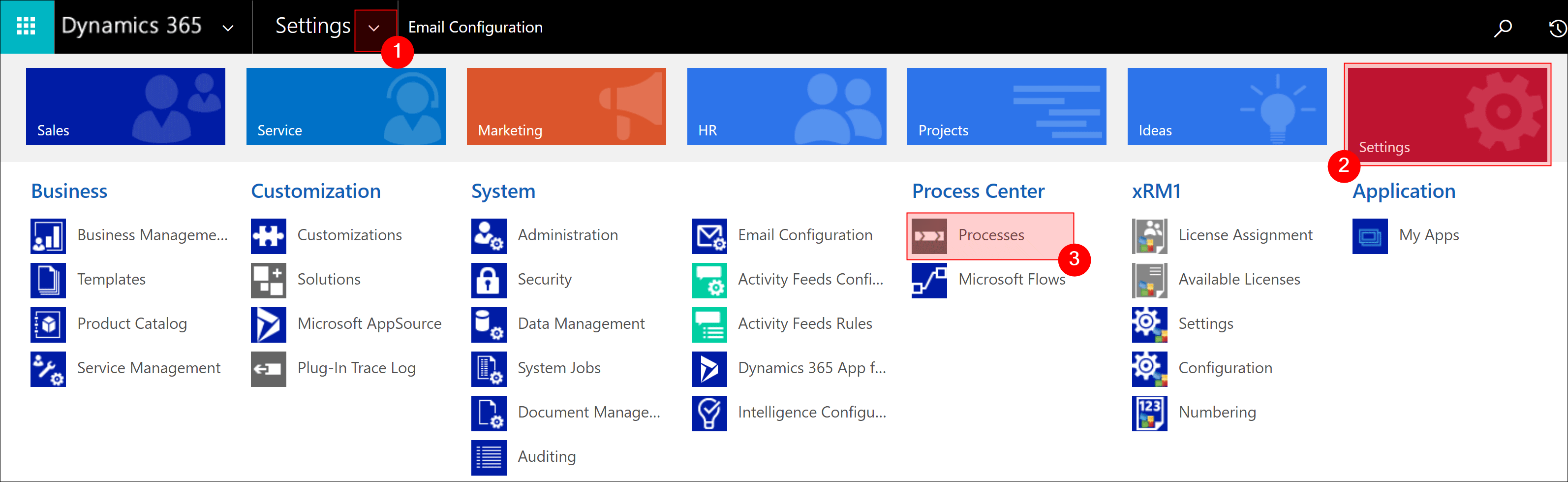Viewport: 1568px width, 482px height.
Task: Open recent items history icon
Action: (1557, 28)
